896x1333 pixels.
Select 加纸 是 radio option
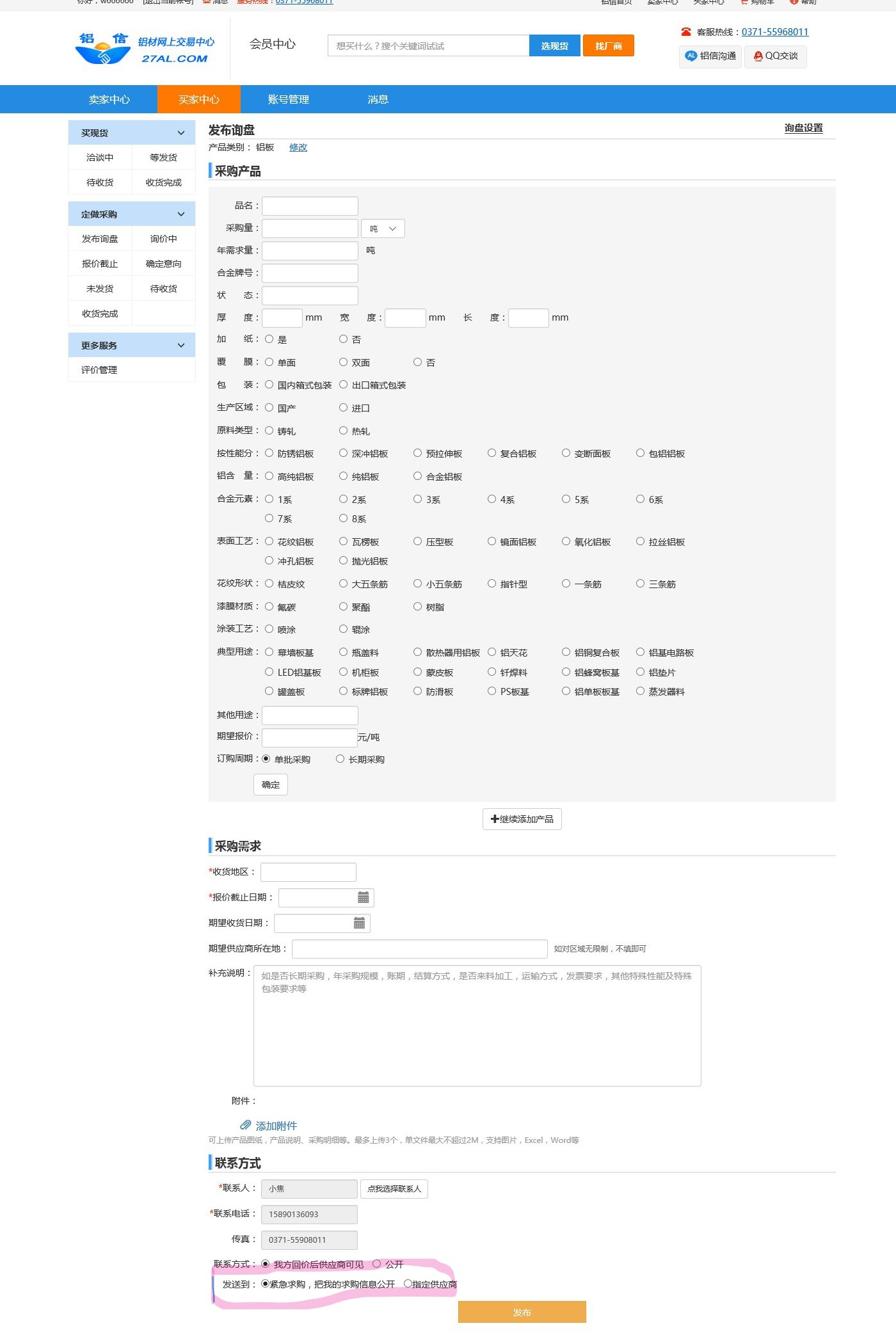269,339
